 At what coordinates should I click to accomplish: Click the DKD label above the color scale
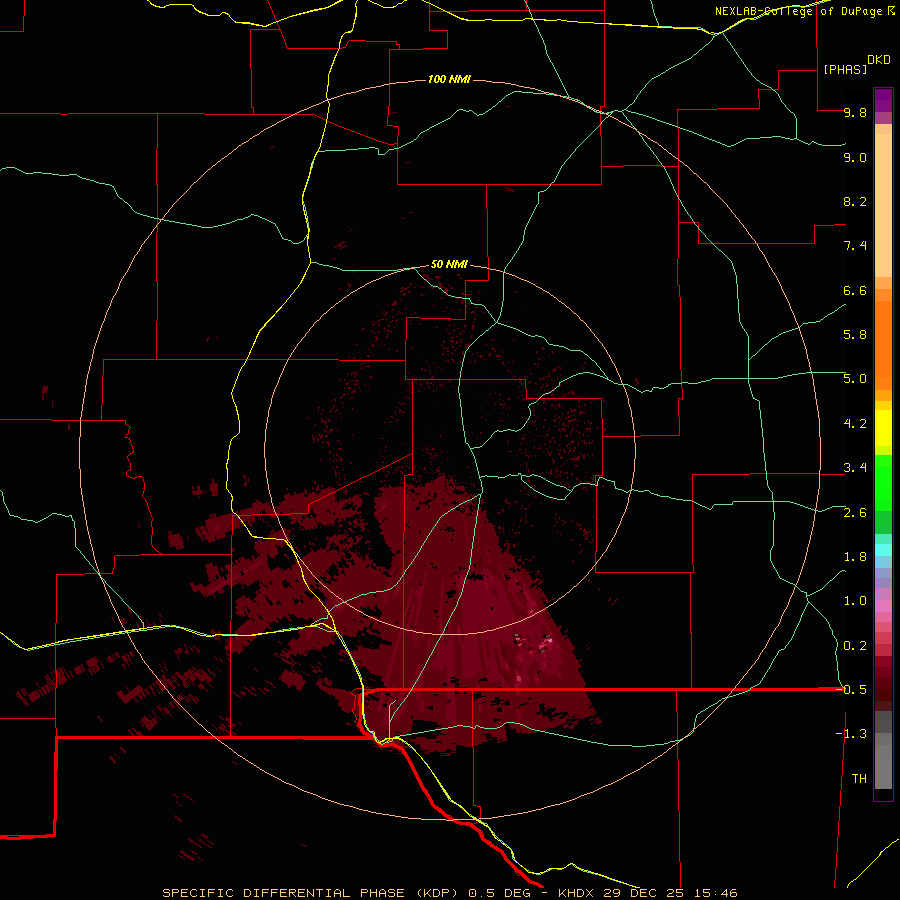[879, 60]
